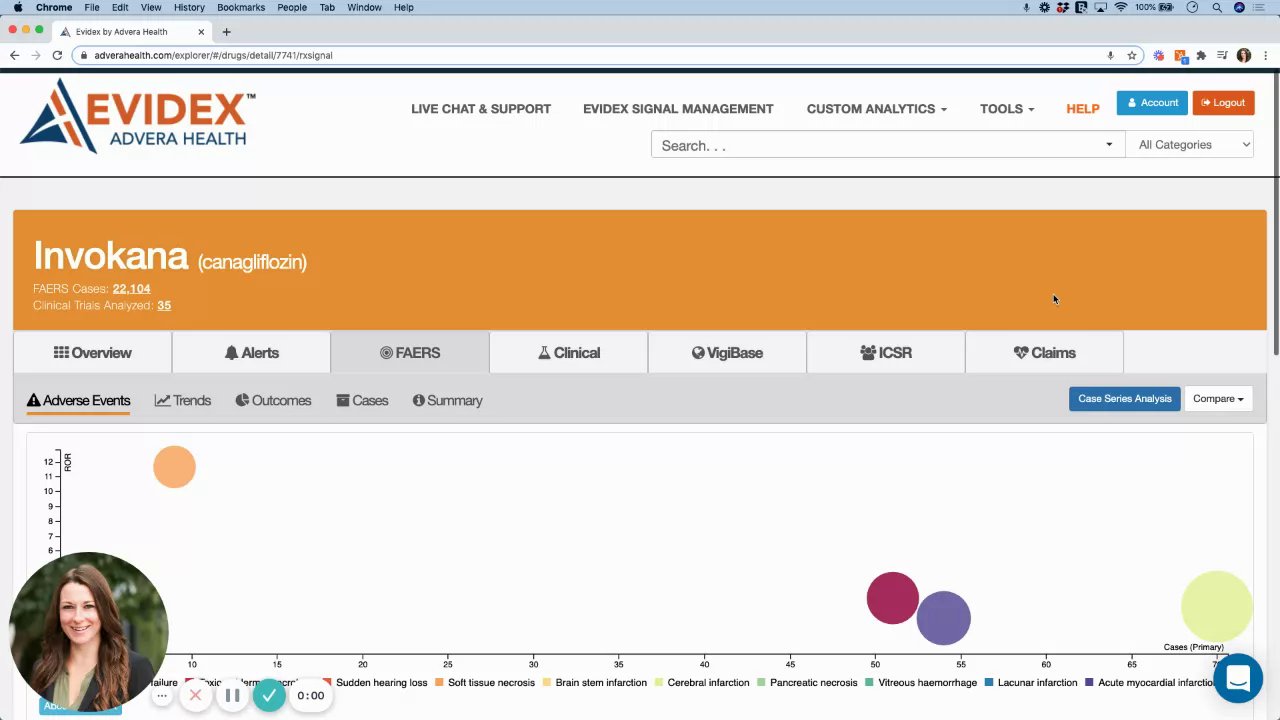Open the Summary subtab
The width and height of the screenshot is (1280, 720).
(447, 400)
